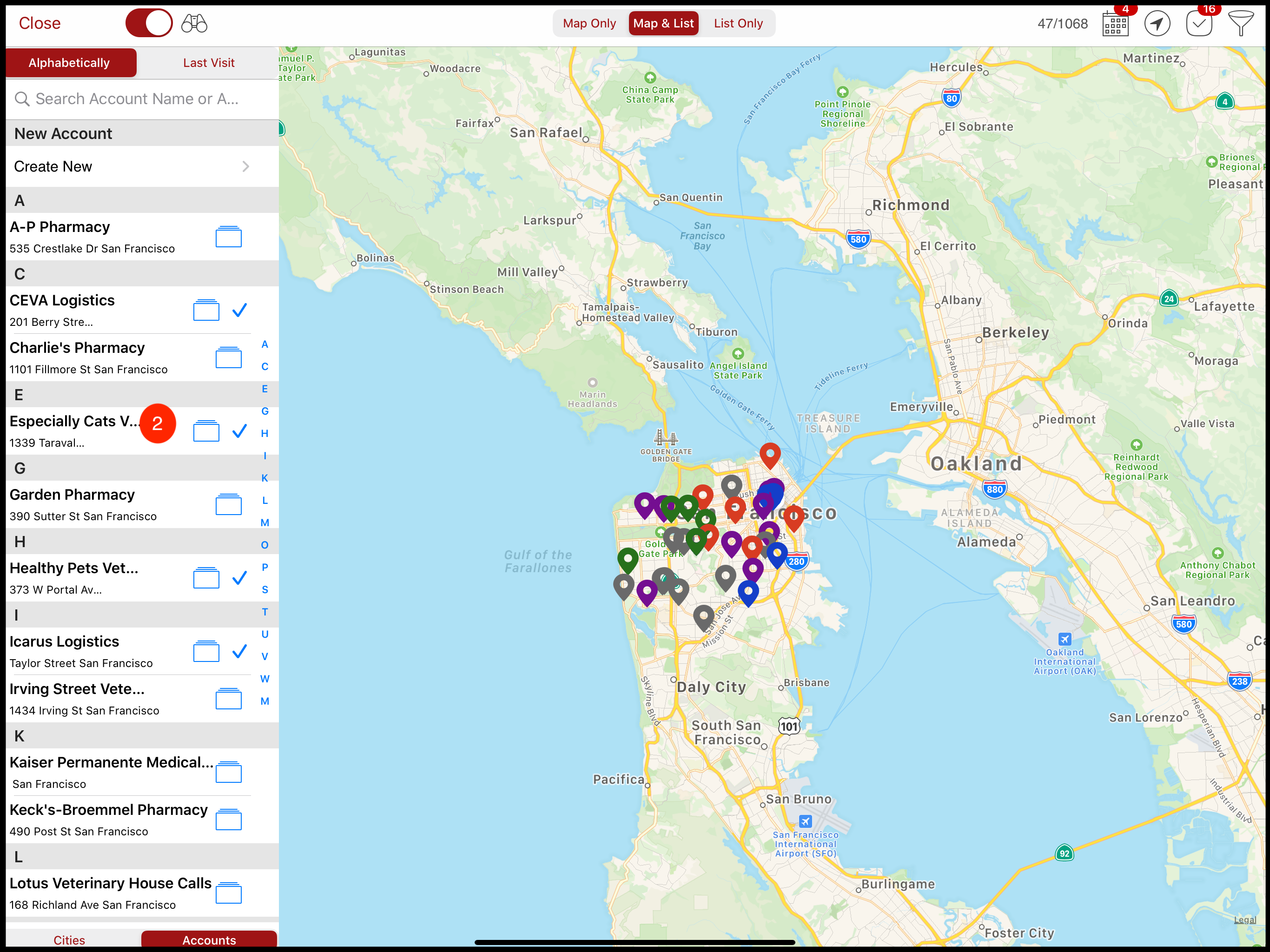This screenshot has height=952, width=1270.
Task: Click the binoculars search icon
Action: pyautogui.click(x=194, y=24)
